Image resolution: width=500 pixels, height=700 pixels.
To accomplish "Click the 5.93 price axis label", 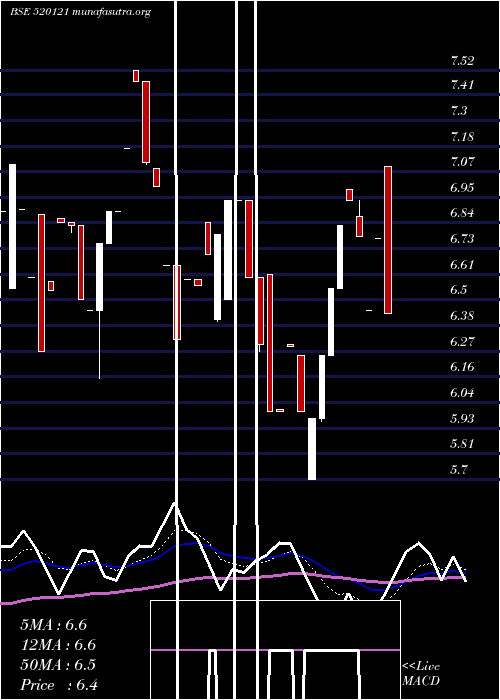I will (x=462, y=419).
